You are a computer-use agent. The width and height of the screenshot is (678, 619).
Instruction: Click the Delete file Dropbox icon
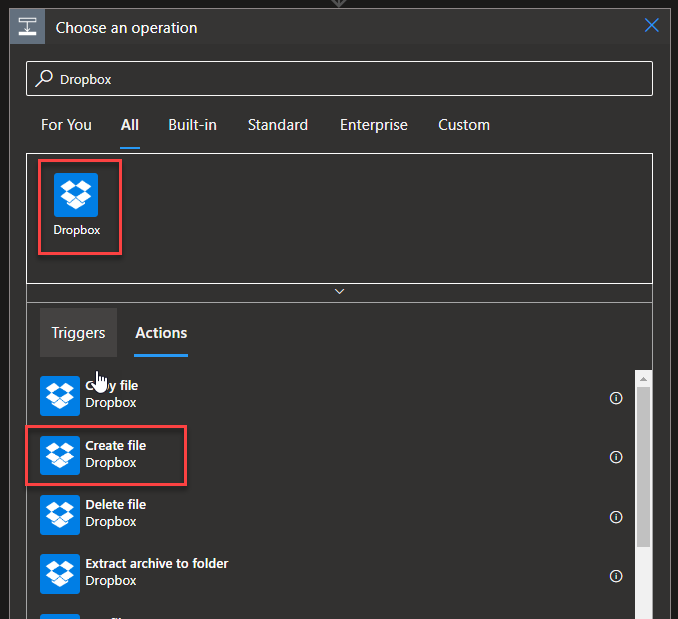pyautogui.click(x=60, y=514)
